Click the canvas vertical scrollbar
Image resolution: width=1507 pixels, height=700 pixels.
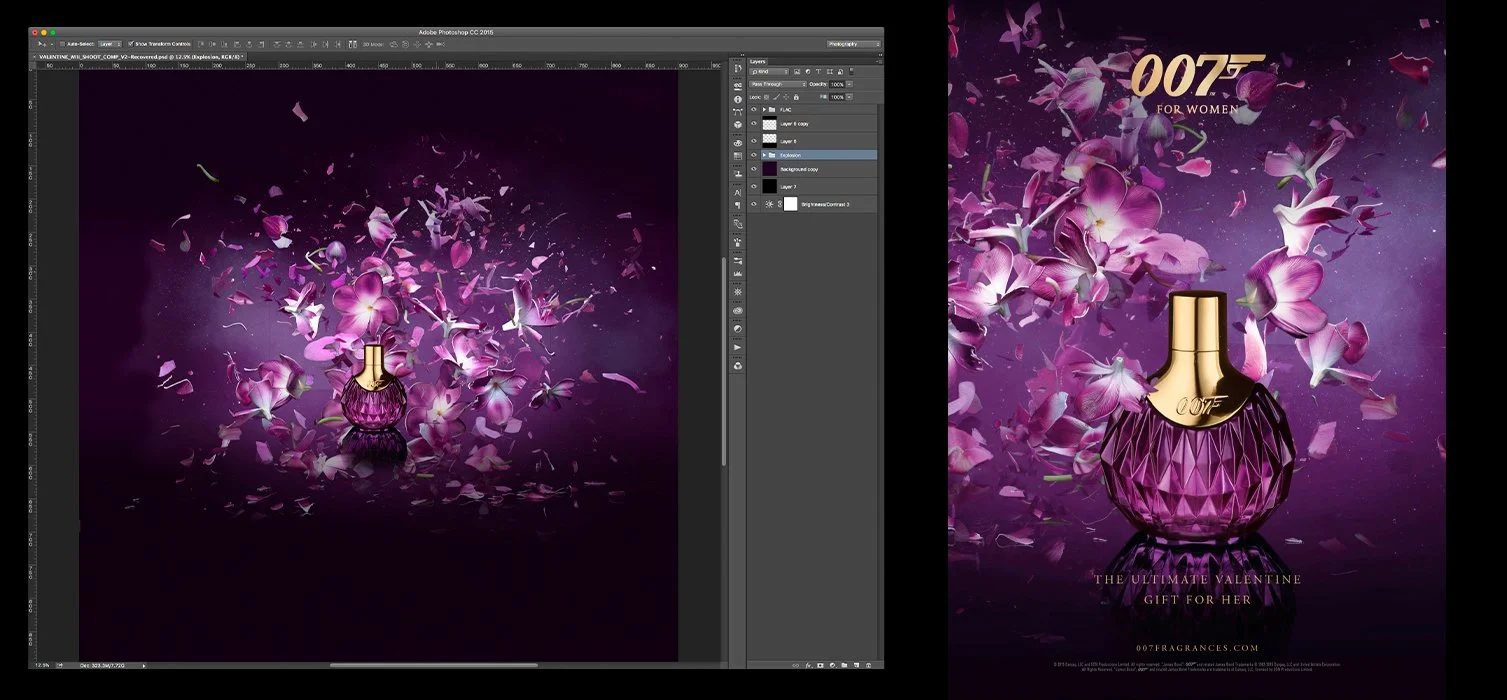[x=723, y=362]
